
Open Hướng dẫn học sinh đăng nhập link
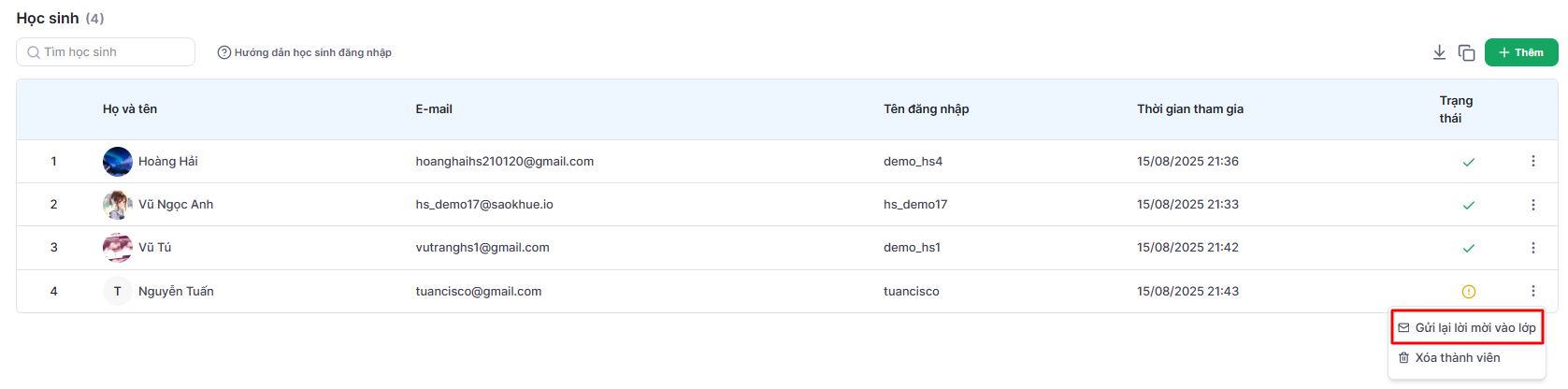[x=312, y=52]
